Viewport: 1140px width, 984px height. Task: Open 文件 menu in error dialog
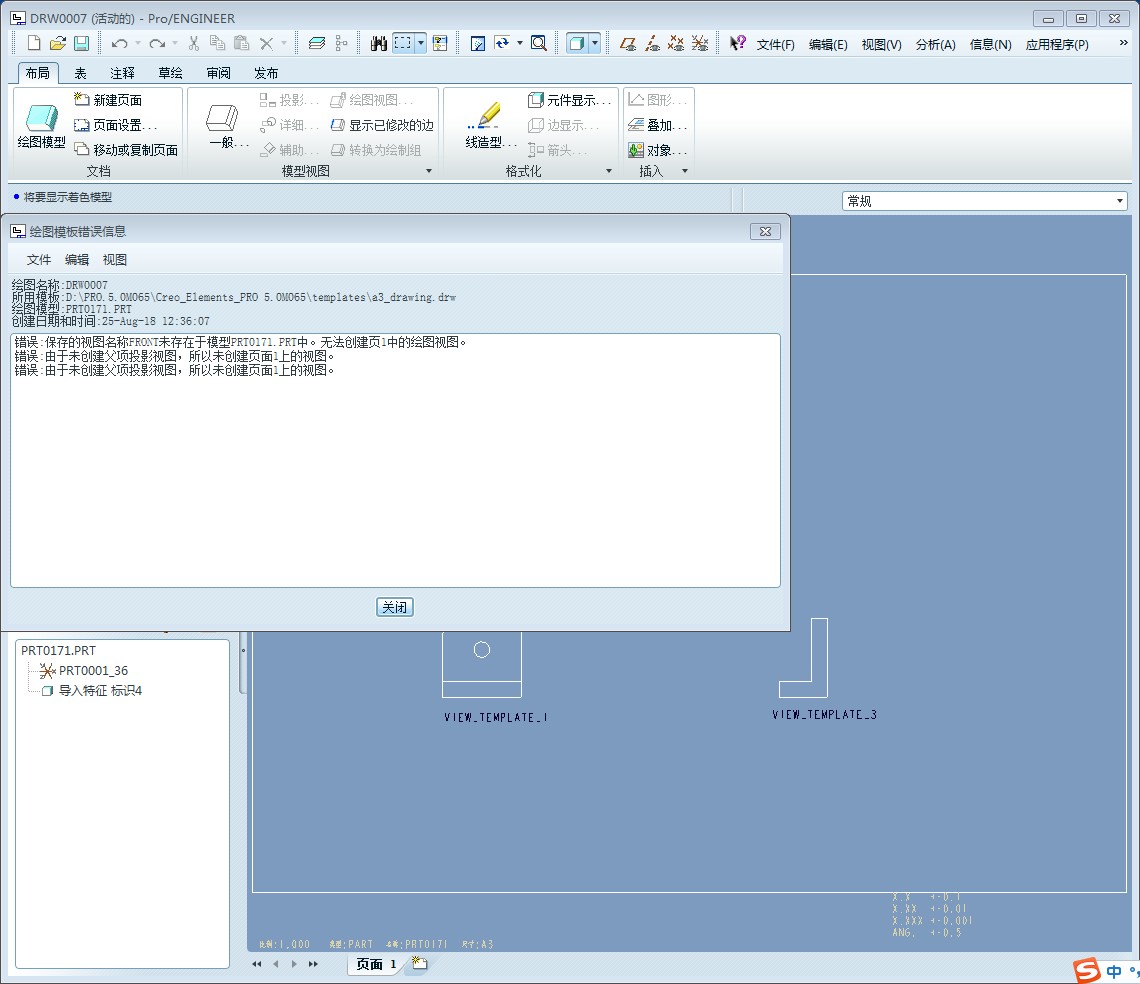point(39,260)
